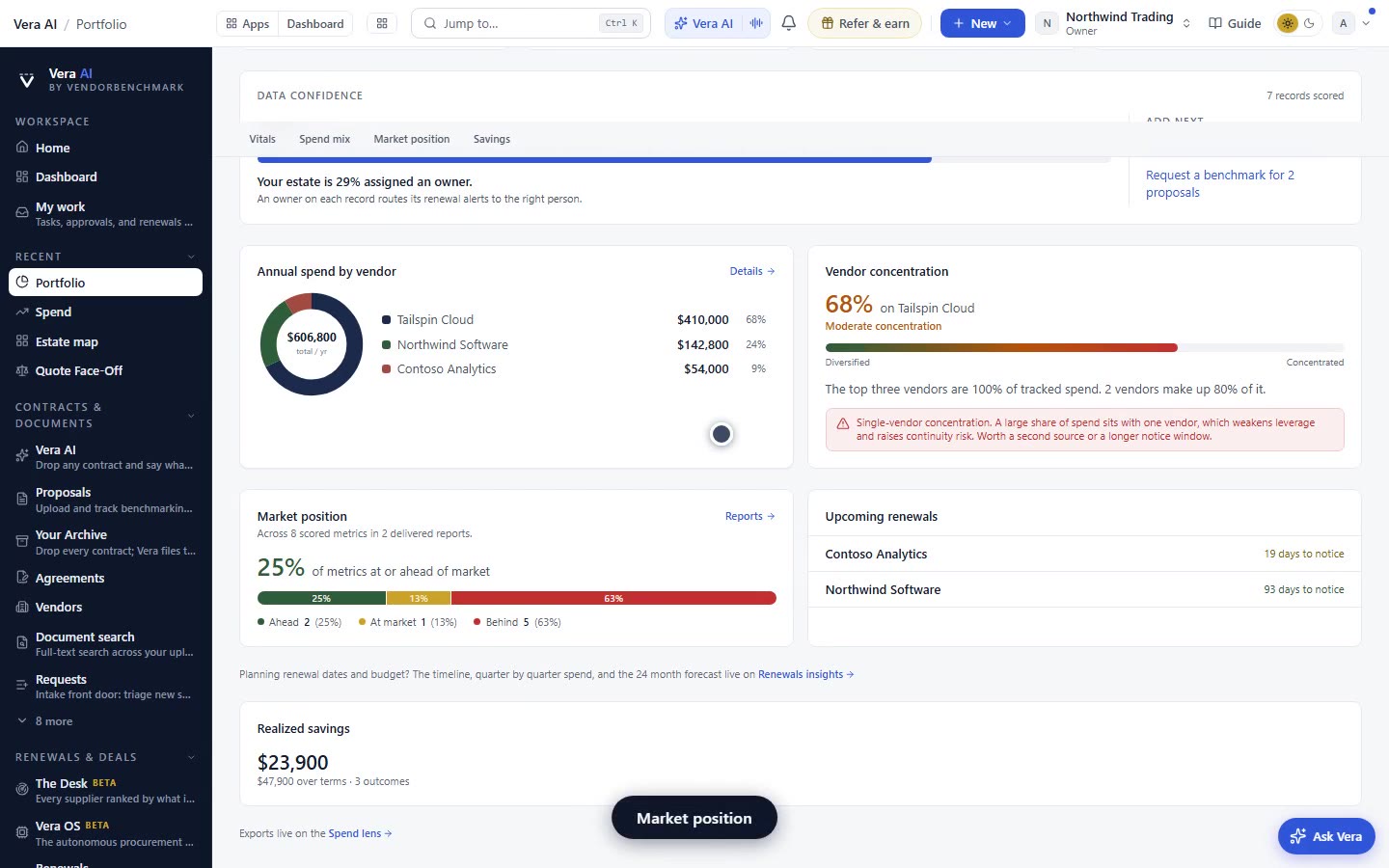Open the Contoso Analytics renewal row

click(1084, 554)
